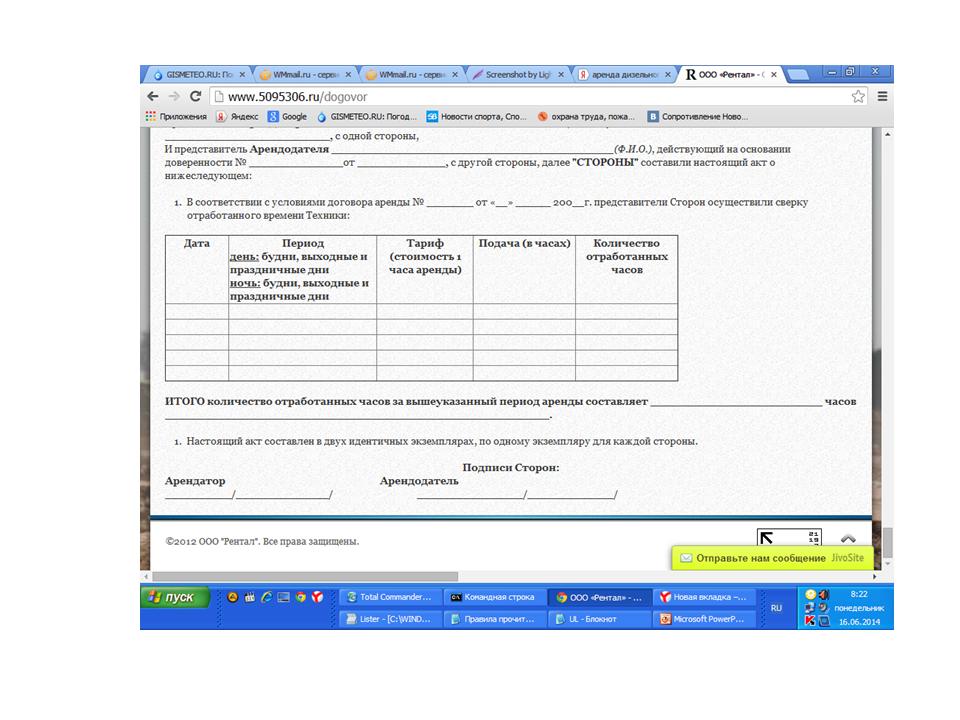The height and width of the screenshot is (720, 960).
Task: Open the Chrome hamburger menu
Action: (x=882, y=96)
